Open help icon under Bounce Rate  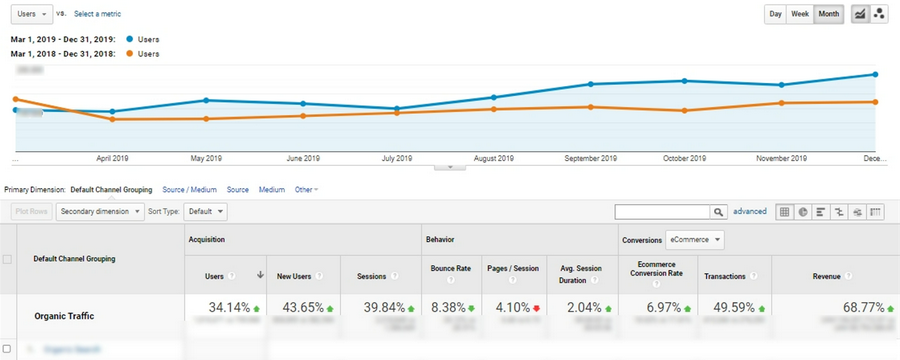(x=451, y=281)
